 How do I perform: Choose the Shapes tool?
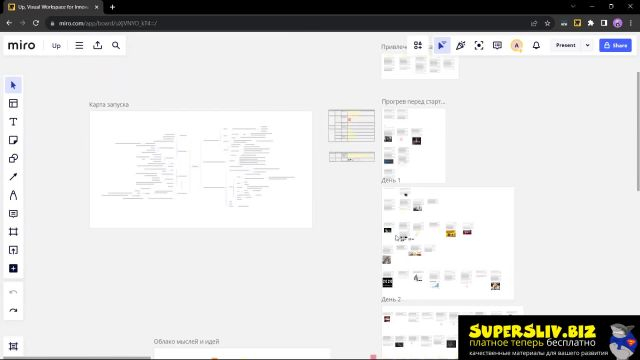(13, 158)
